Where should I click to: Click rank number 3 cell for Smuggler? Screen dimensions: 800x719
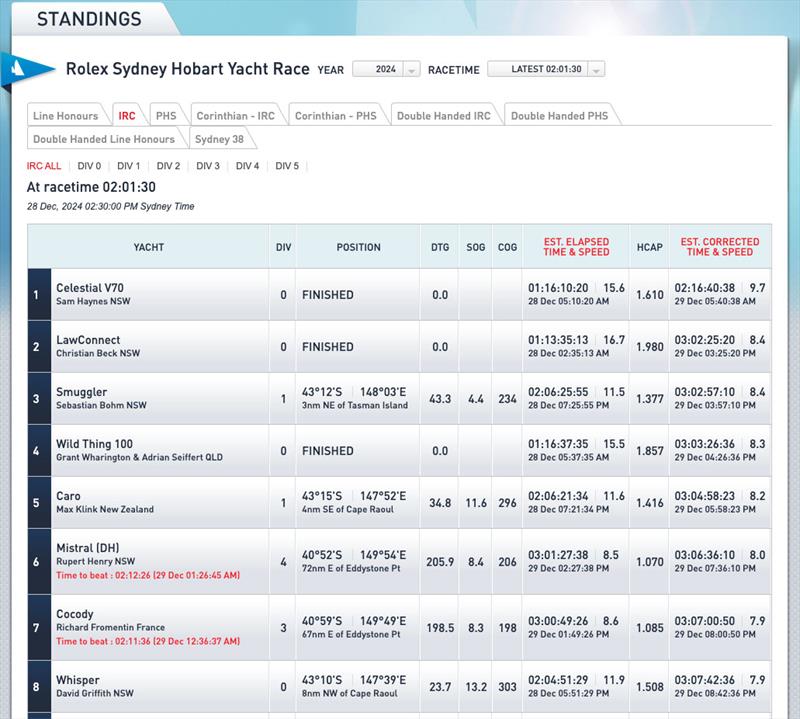pyautogui.click(x=39, y=399)
